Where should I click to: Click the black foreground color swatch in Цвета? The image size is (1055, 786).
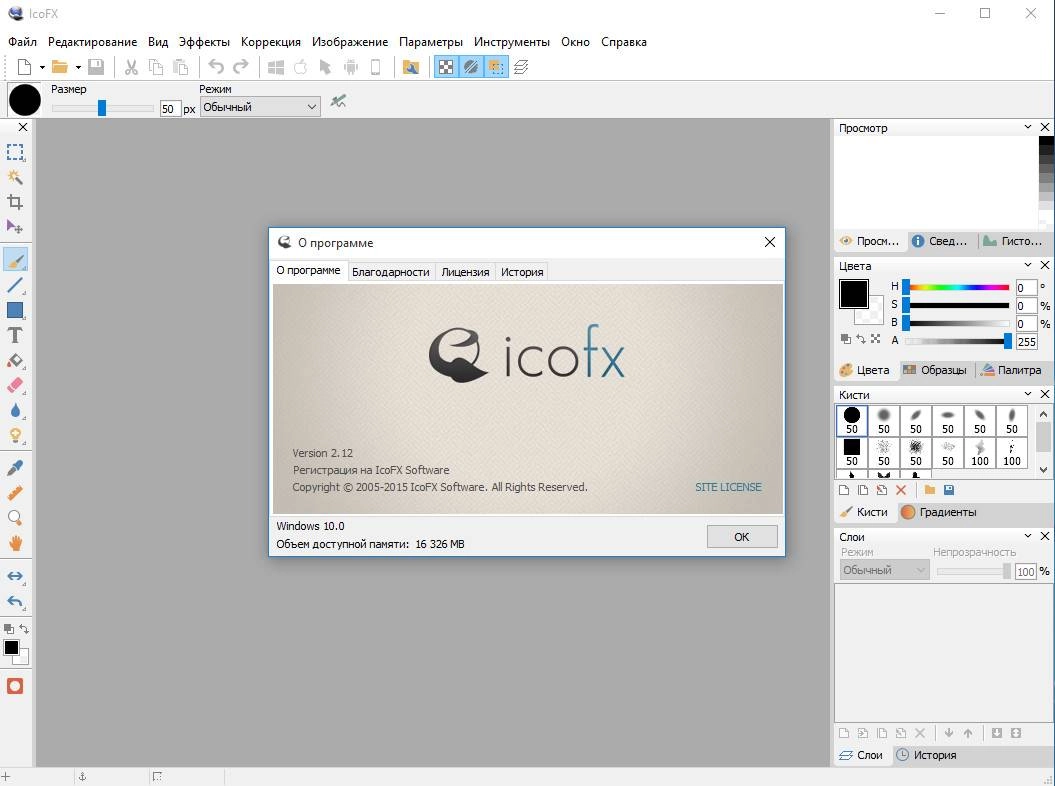pyautogui.click(x=853, y=294)
